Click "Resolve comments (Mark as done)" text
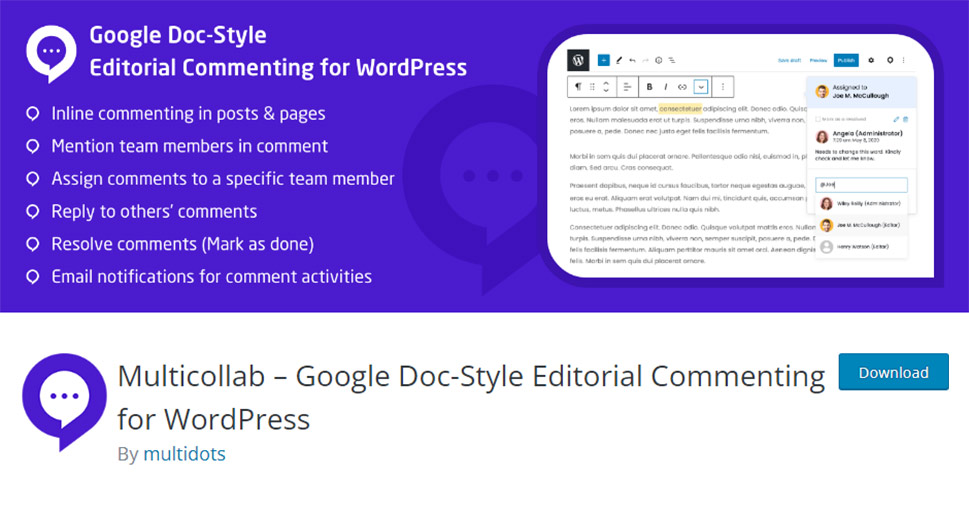The width and height of the screenshot is (969, 518). [182, 244]
